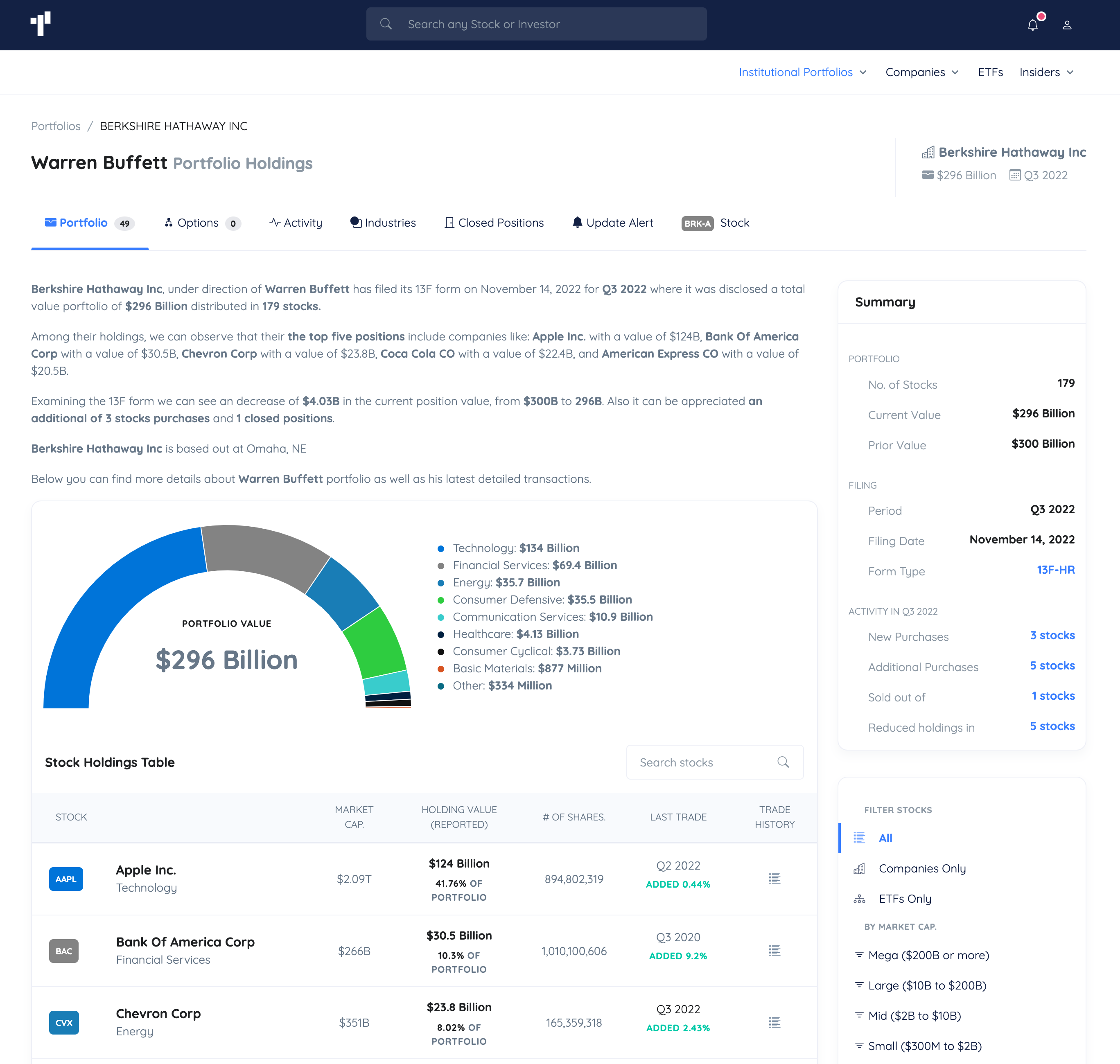The width and height of the screenshot is (1120, 1064).
Task: Click the Technology blue legend dot
Action: pyautogui.click(x=441, y=548)
